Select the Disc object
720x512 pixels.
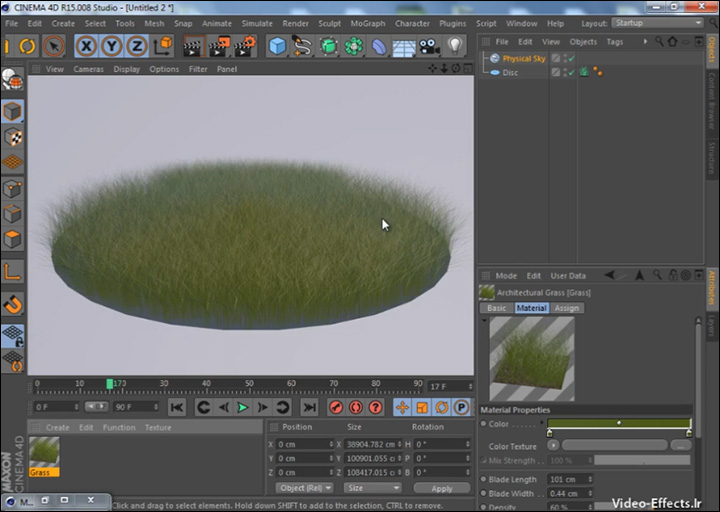tap(510, 73)
